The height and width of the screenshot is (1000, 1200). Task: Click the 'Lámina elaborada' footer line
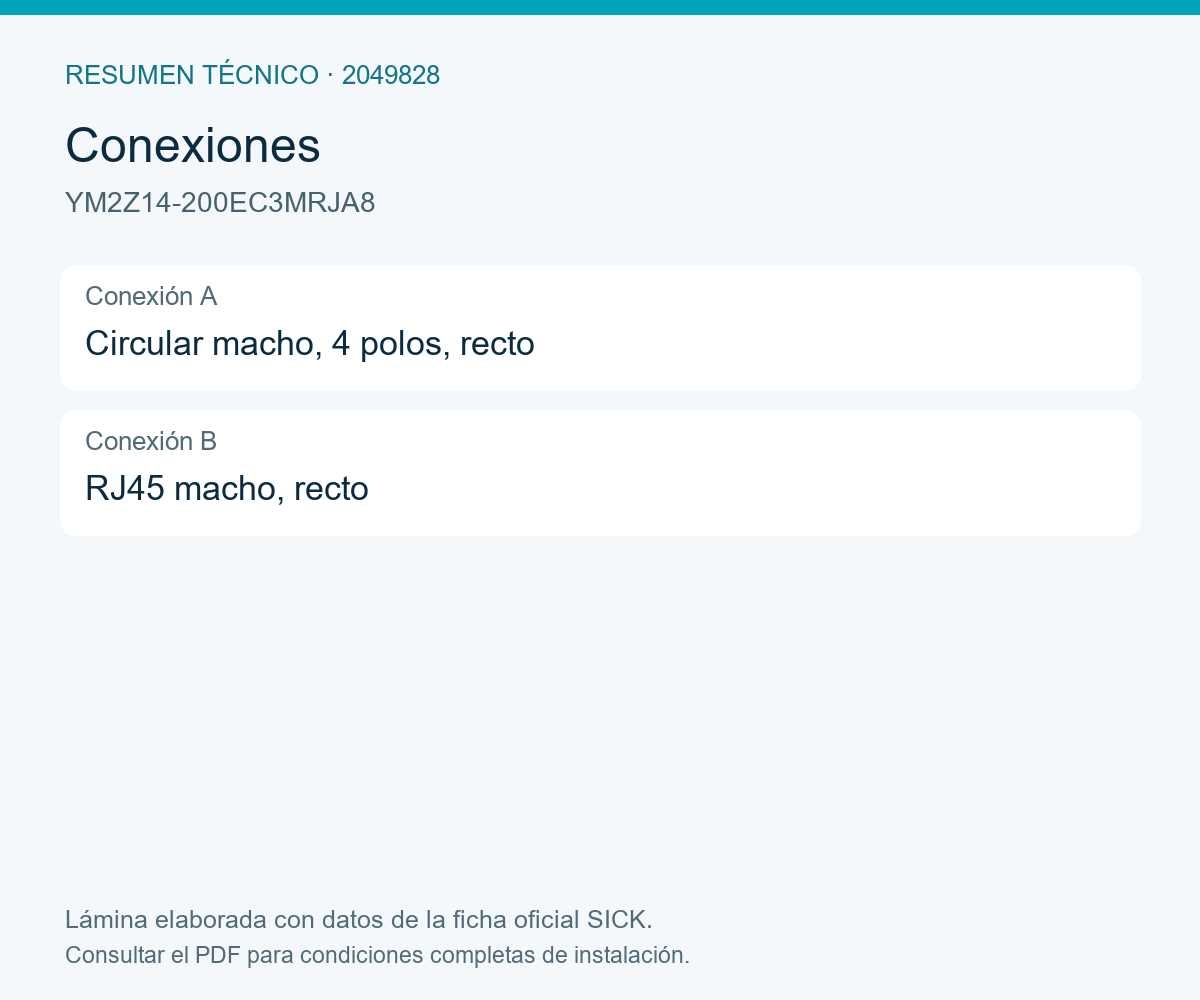359,919
